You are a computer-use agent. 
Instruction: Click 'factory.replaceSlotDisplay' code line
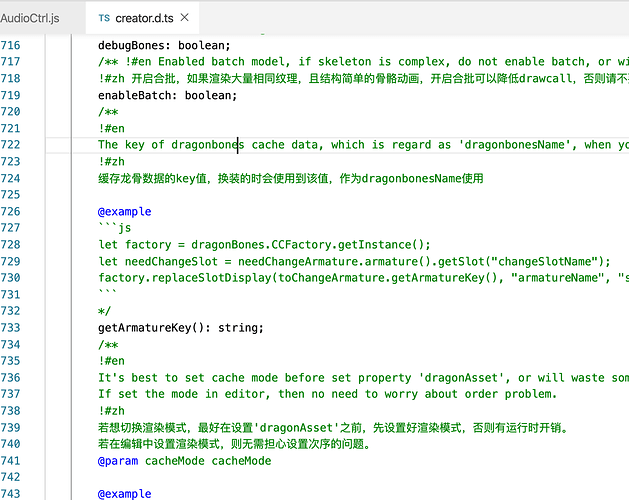click(363, 278)
